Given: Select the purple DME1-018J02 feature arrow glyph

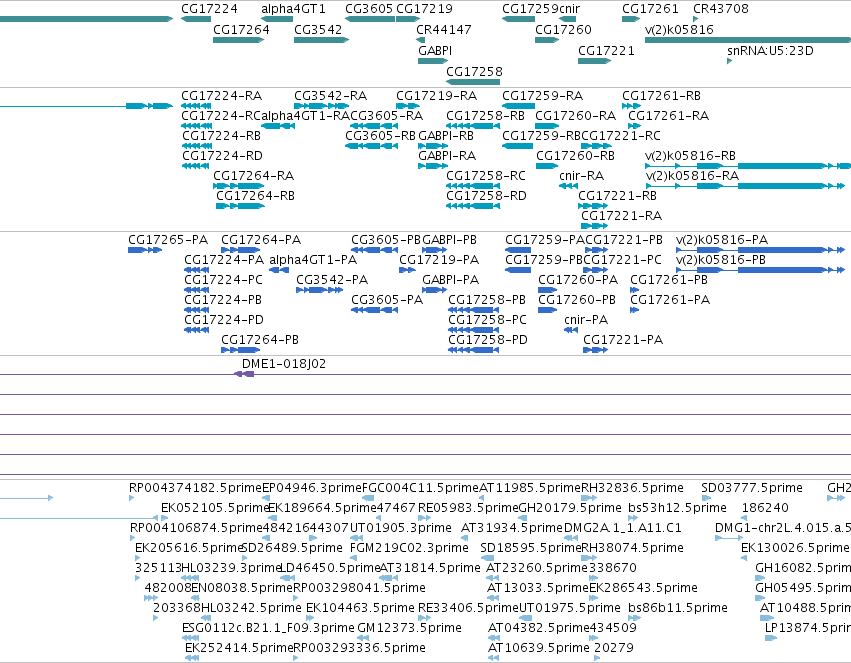Looking at the screenshot, I should 244,374.
